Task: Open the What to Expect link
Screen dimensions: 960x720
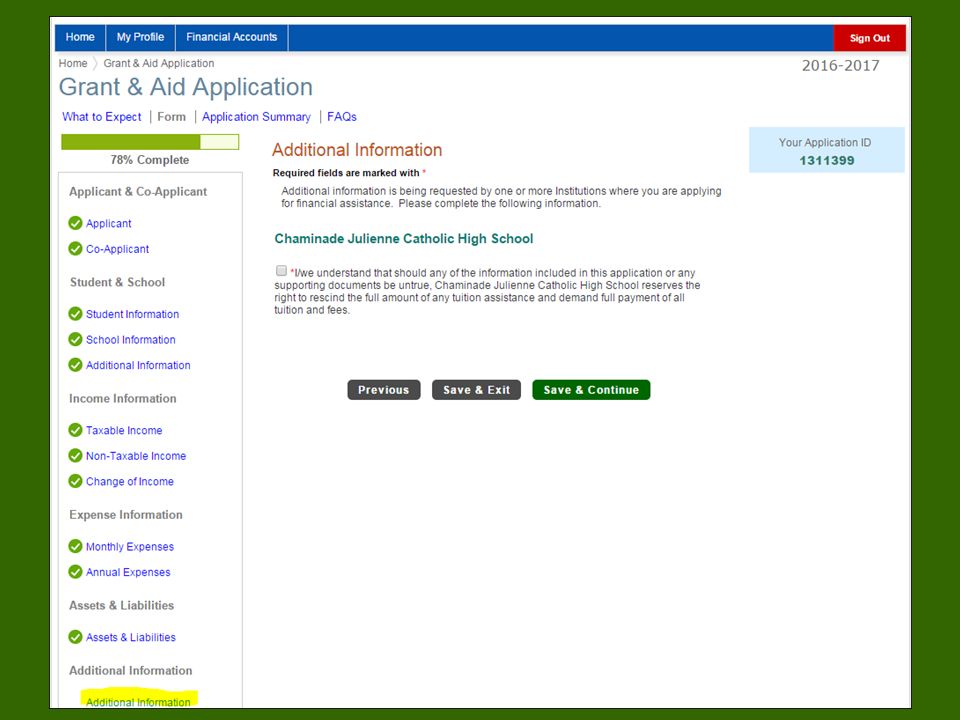Action: 102,117
